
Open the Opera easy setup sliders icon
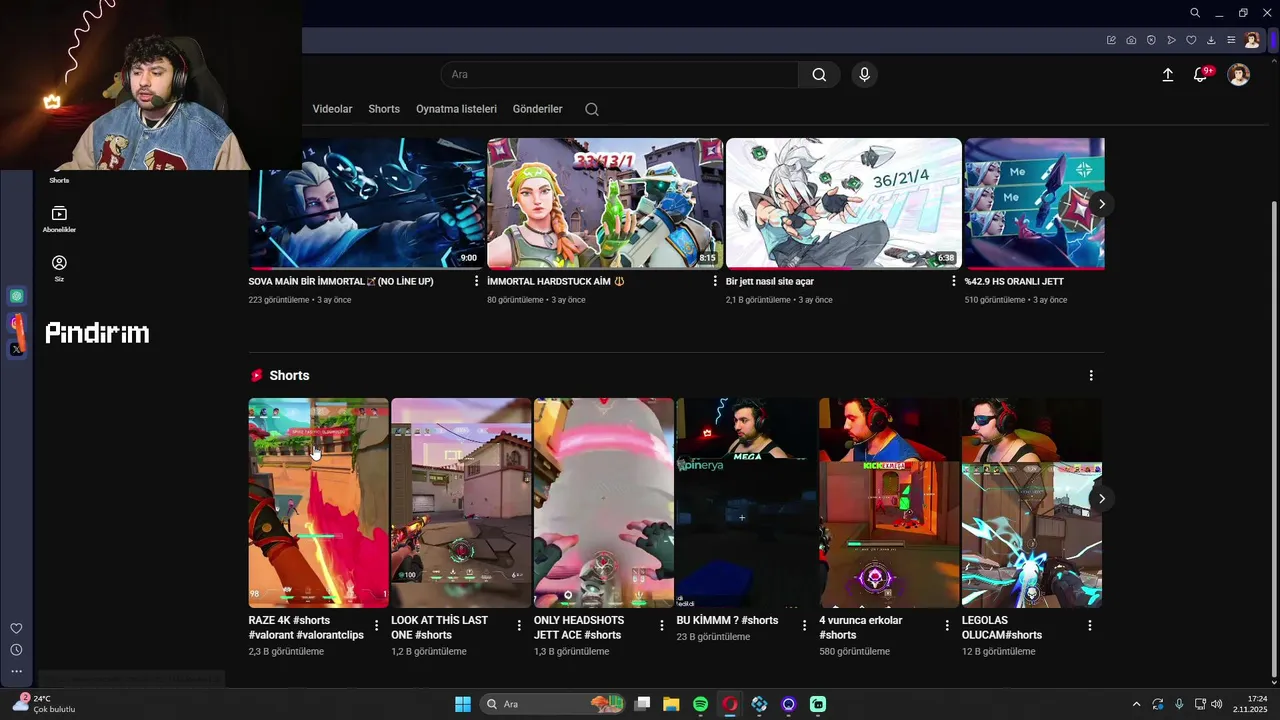pyautogui.click(x=1231, y=40)
